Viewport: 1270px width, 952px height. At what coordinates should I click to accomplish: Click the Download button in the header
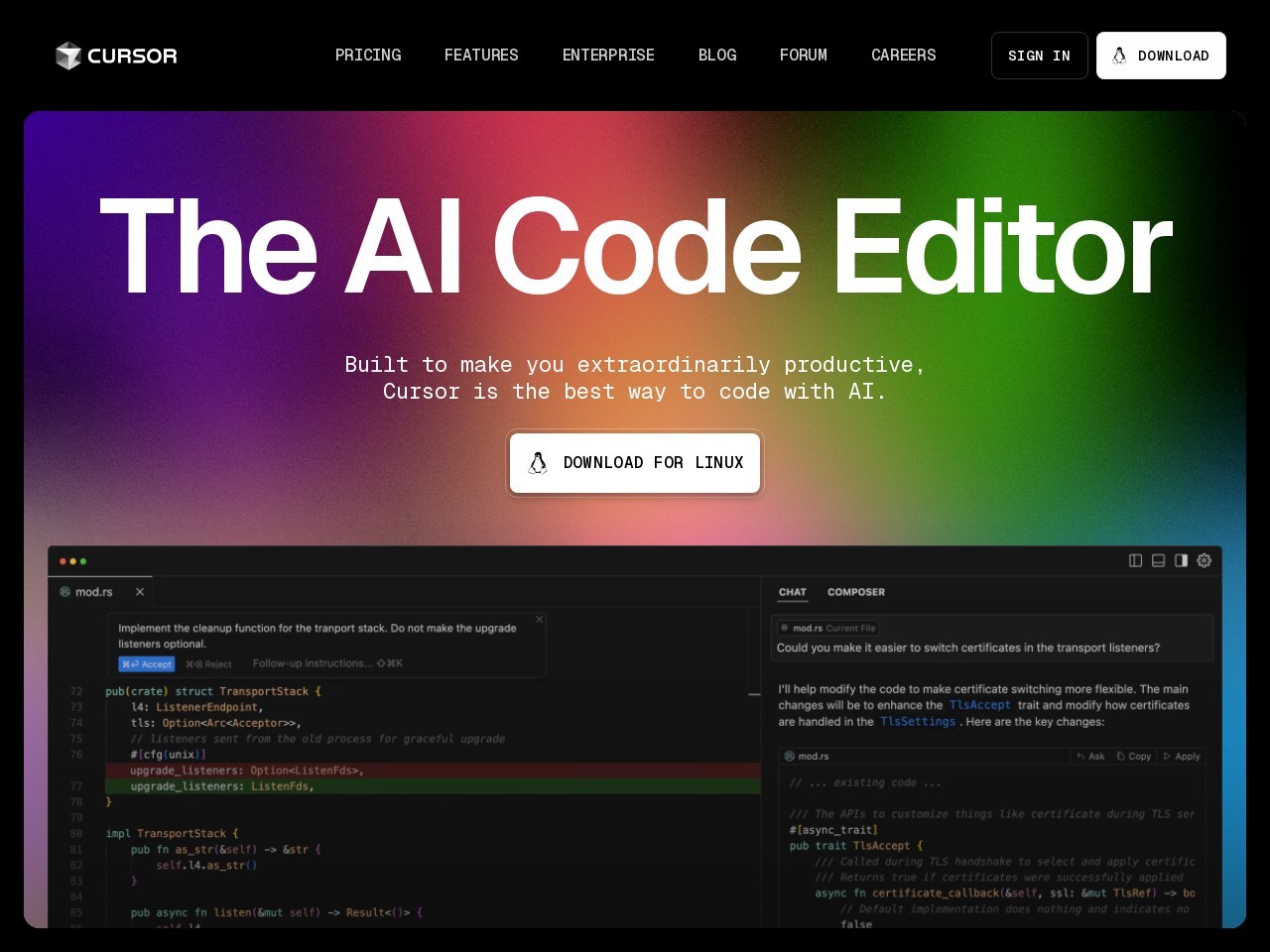1161,56
